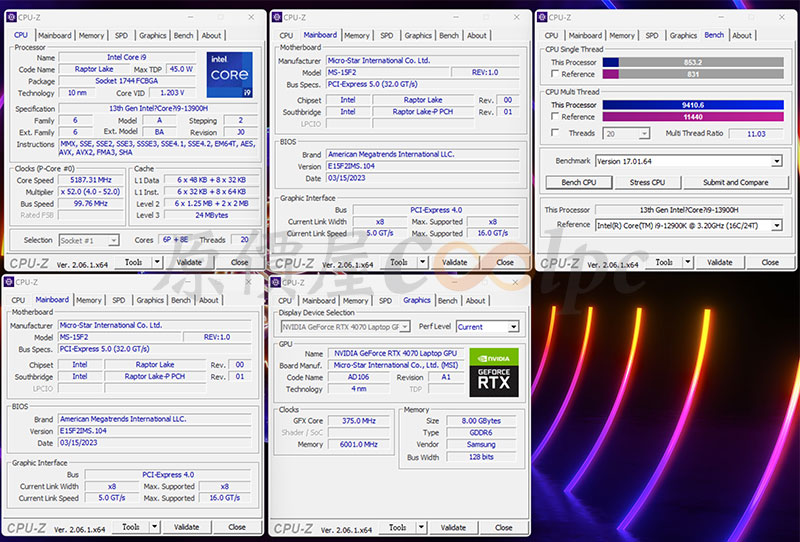Viewport: 800px width, 542px height.
Task: Click the Max TDP value 45.0 W
Action: 181,69
